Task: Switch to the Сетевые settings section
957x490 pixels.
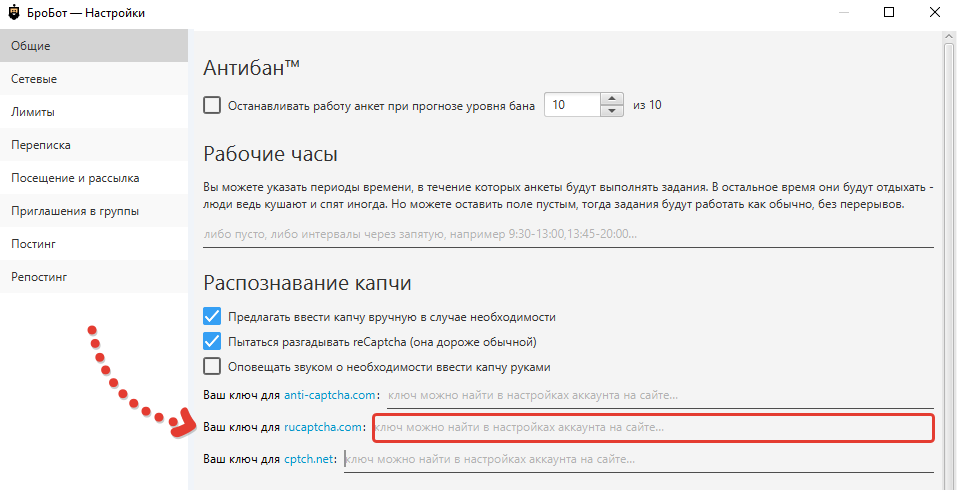Action: pos(94,79)
